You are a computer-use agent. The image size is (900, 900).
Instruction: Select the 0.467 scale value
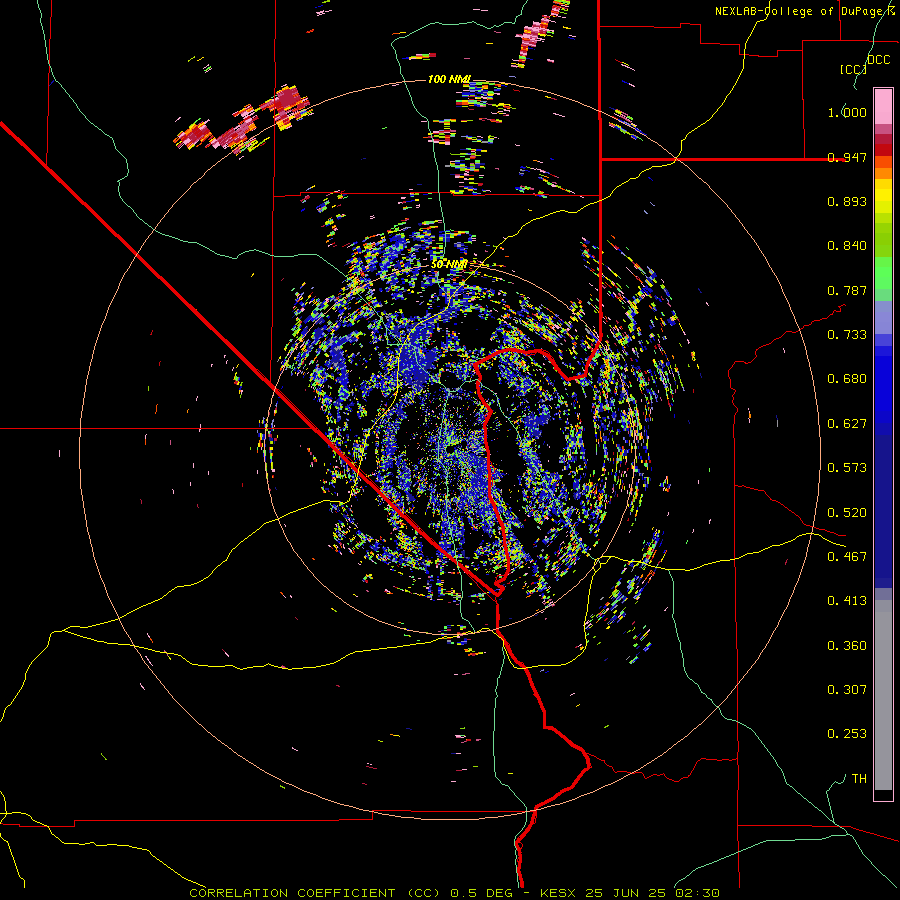click(847, 557)
